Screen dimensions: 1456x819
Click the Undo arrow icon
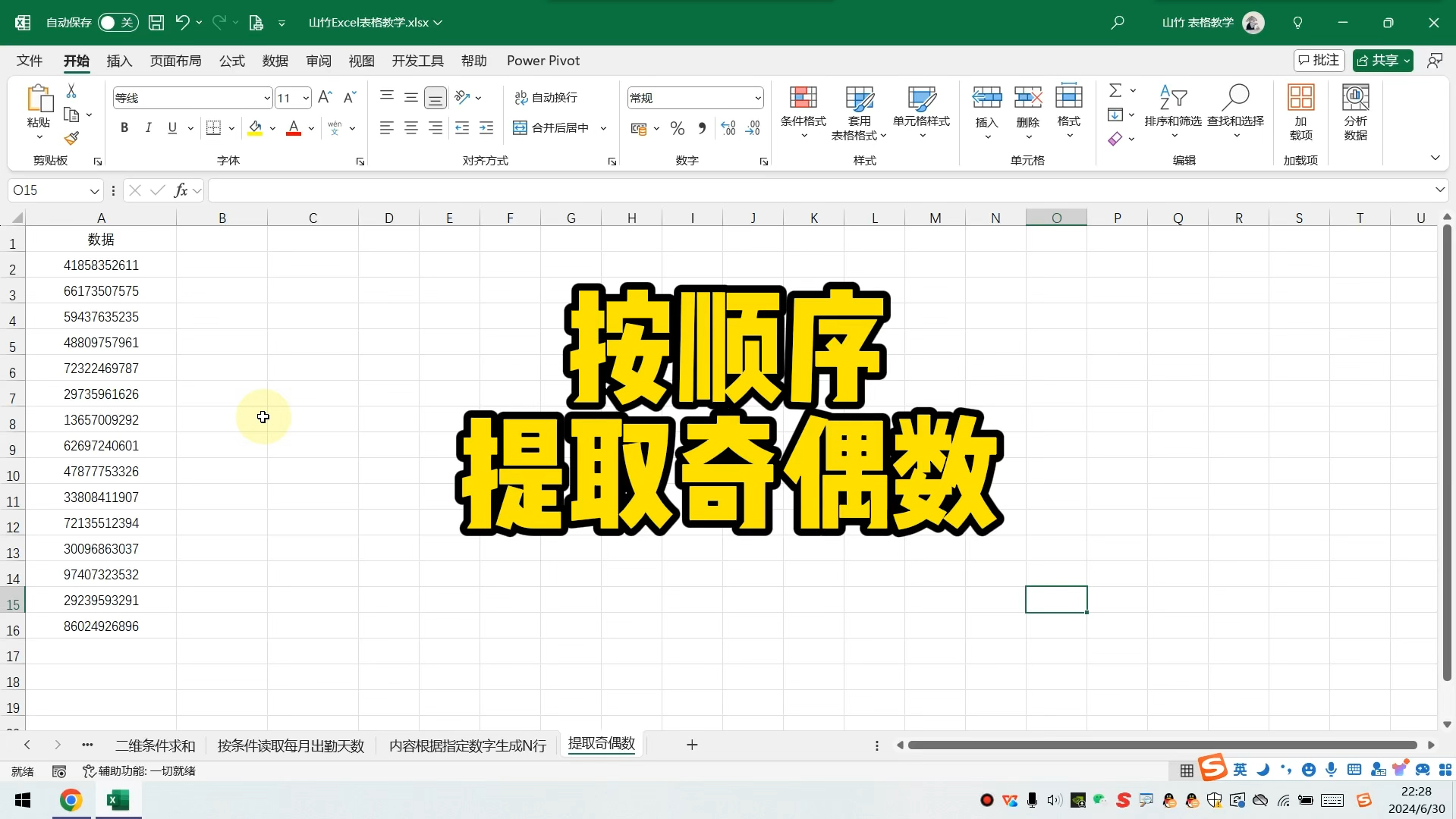tap(182, 23)
